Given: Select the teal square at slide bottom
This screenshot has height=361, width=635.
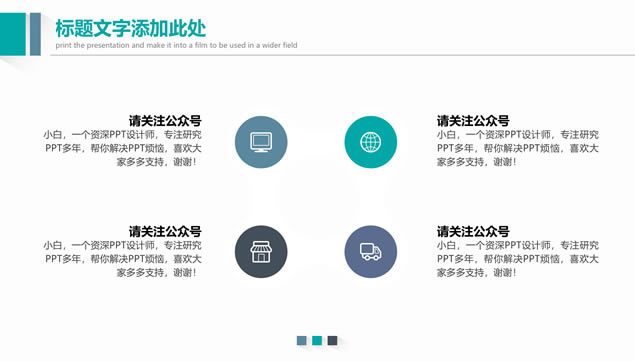Looking at the screenshot, I should [x=317, y=340].
